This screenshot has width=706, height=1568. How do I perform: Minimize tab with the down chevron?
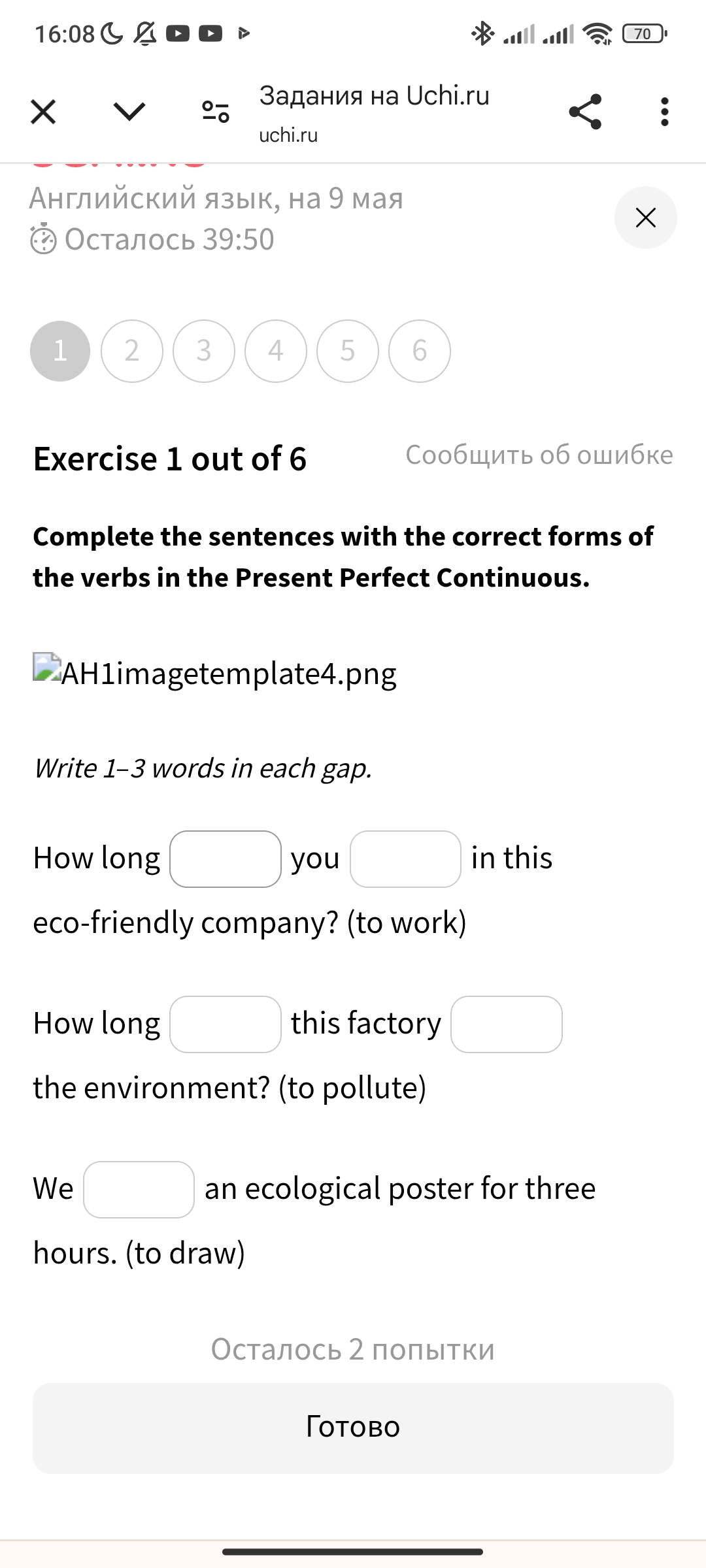129,112
